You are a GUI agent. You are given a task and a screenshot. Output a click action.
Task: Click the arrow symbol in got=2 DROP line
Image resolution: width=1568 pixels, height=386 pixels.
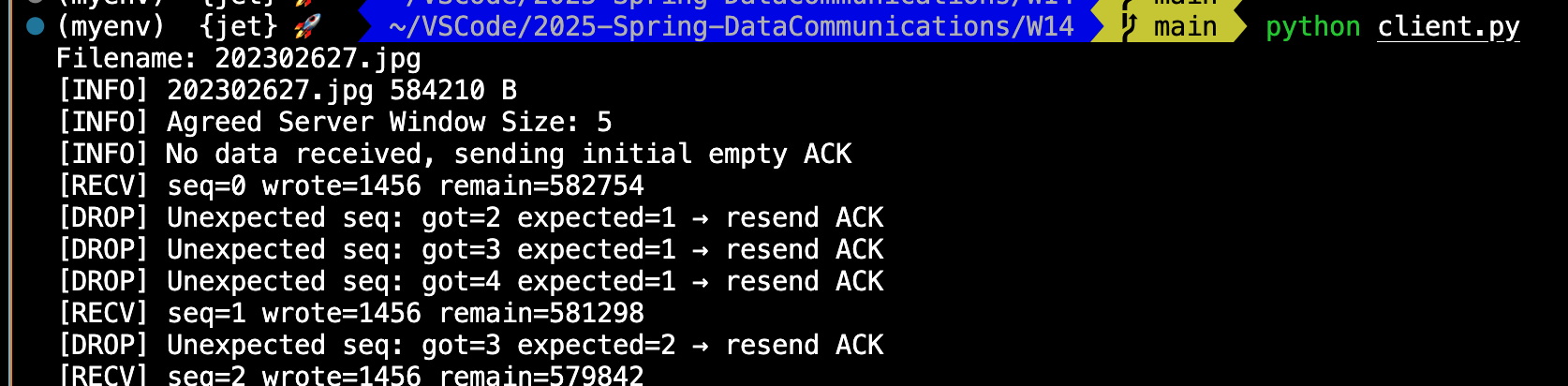click(x=700, y=218)
